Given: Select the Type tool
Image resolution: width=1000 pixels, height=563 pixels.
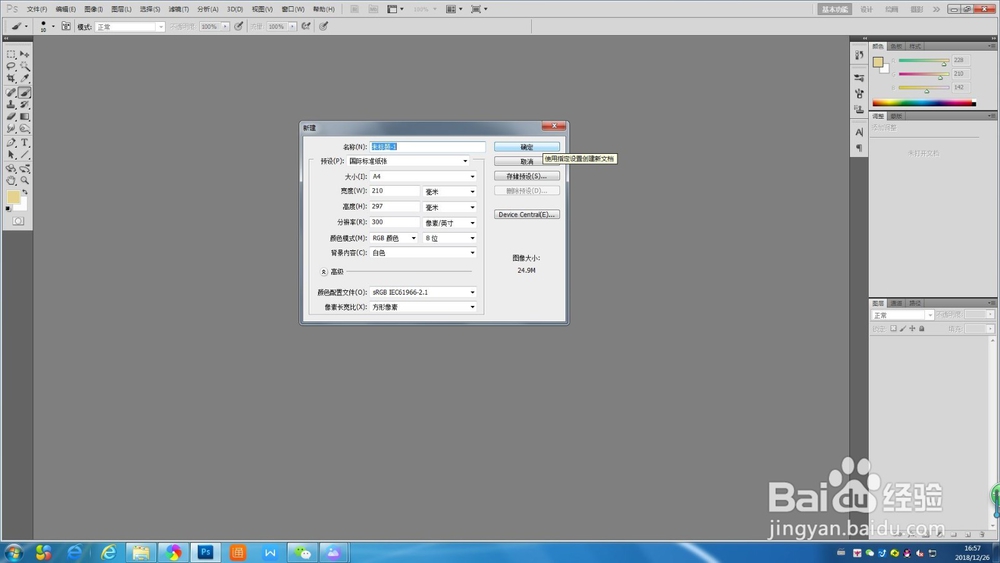Looking at the screenshot, I should 24,143.
